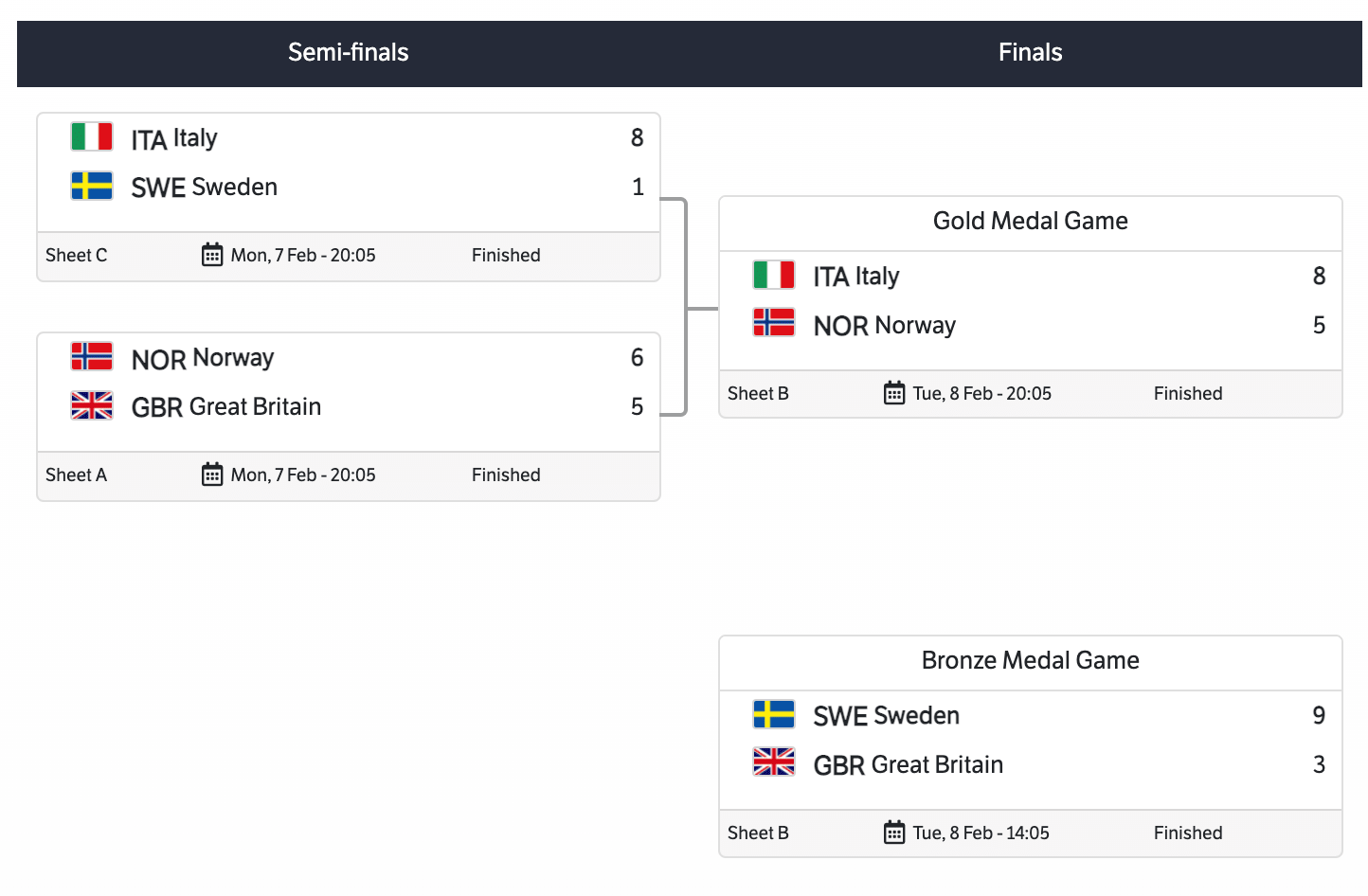The image size is (1368, 896).
Task: Click the Norway flag in Gold Medal Game
Action: click(774, 323)
